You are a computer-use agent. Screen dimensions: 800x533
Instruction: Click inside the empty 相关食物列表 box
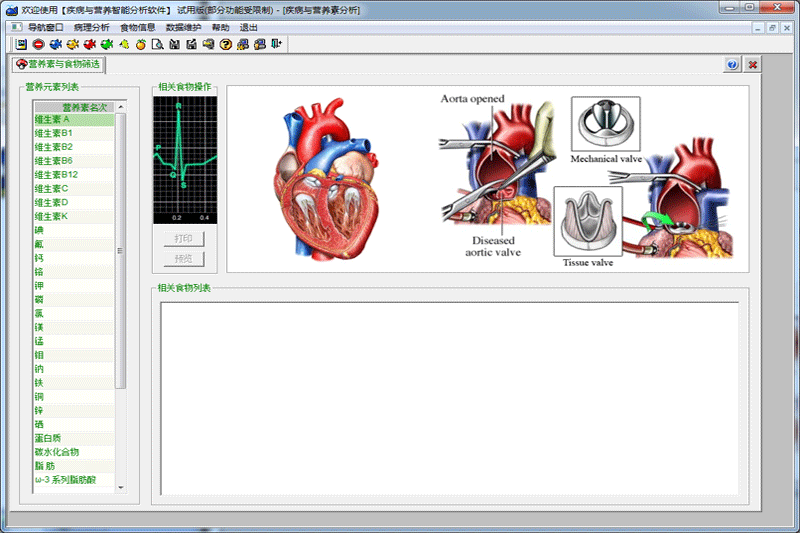449,398
